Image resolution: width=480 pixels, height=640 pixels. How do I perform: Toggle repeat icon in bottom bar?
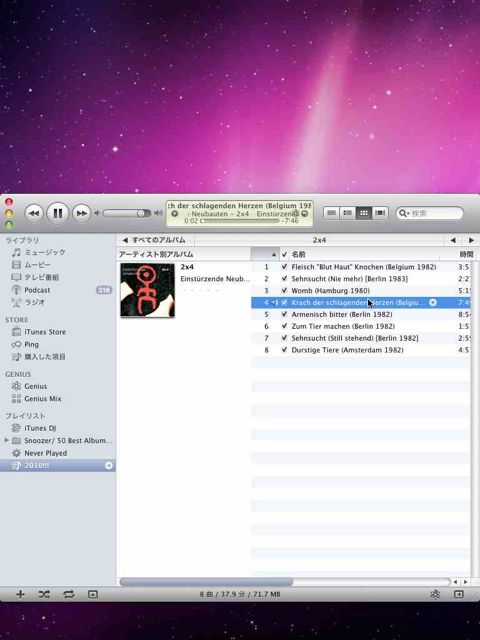pyautogui.click(x=69, y=594)
